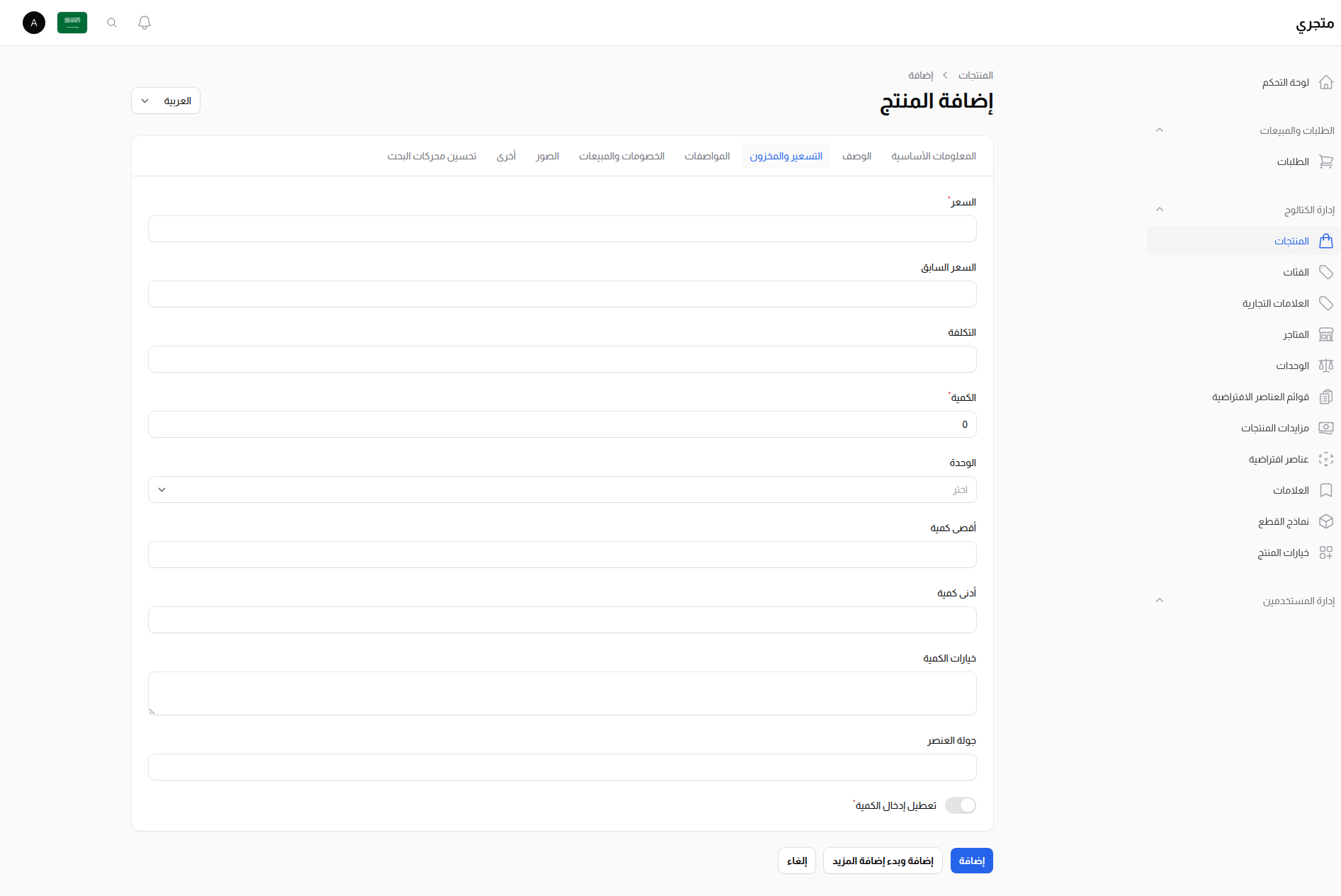Select the الفئات (categories) tag icon
Screen dimensions: 1341x896
[x=1325, y=272]
